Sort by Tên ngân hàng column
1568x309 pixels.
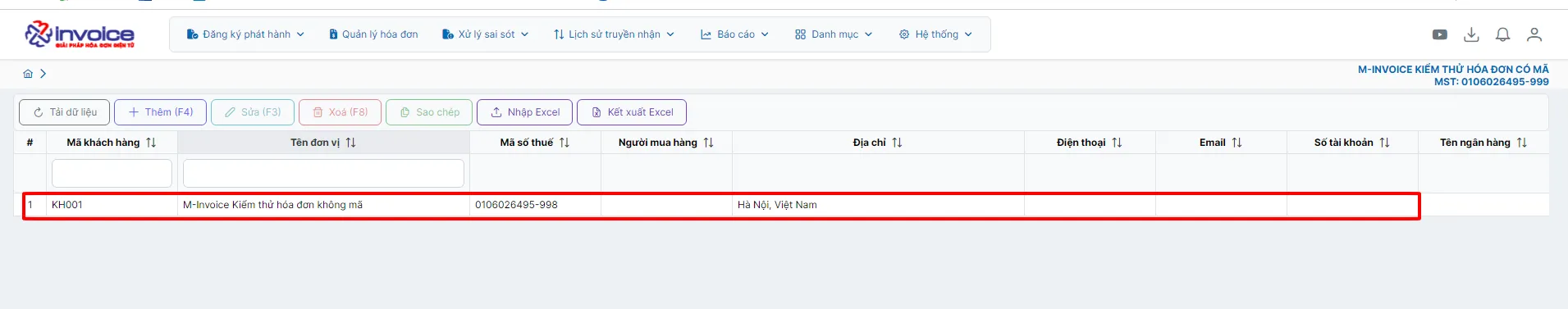point(1522,143)
